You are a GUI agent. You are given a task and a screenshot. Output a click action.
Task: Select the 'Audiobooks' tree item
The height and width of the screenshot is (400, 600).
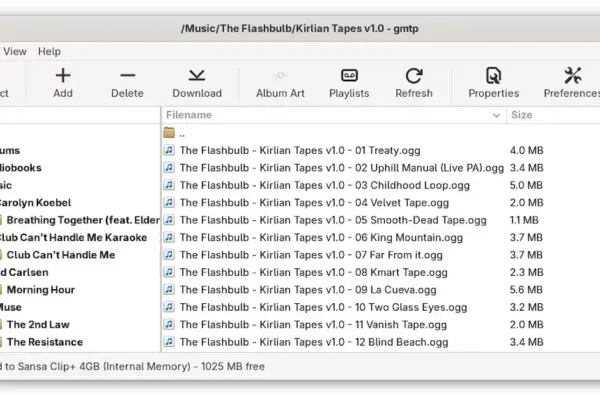[21, 168]
